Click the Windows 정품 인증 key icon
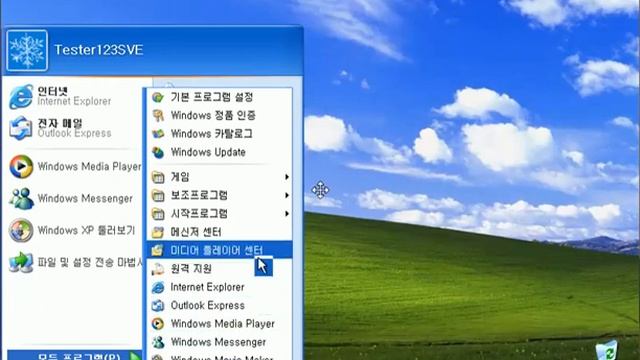Screen dimensions: 640x360 coord(158,116)
